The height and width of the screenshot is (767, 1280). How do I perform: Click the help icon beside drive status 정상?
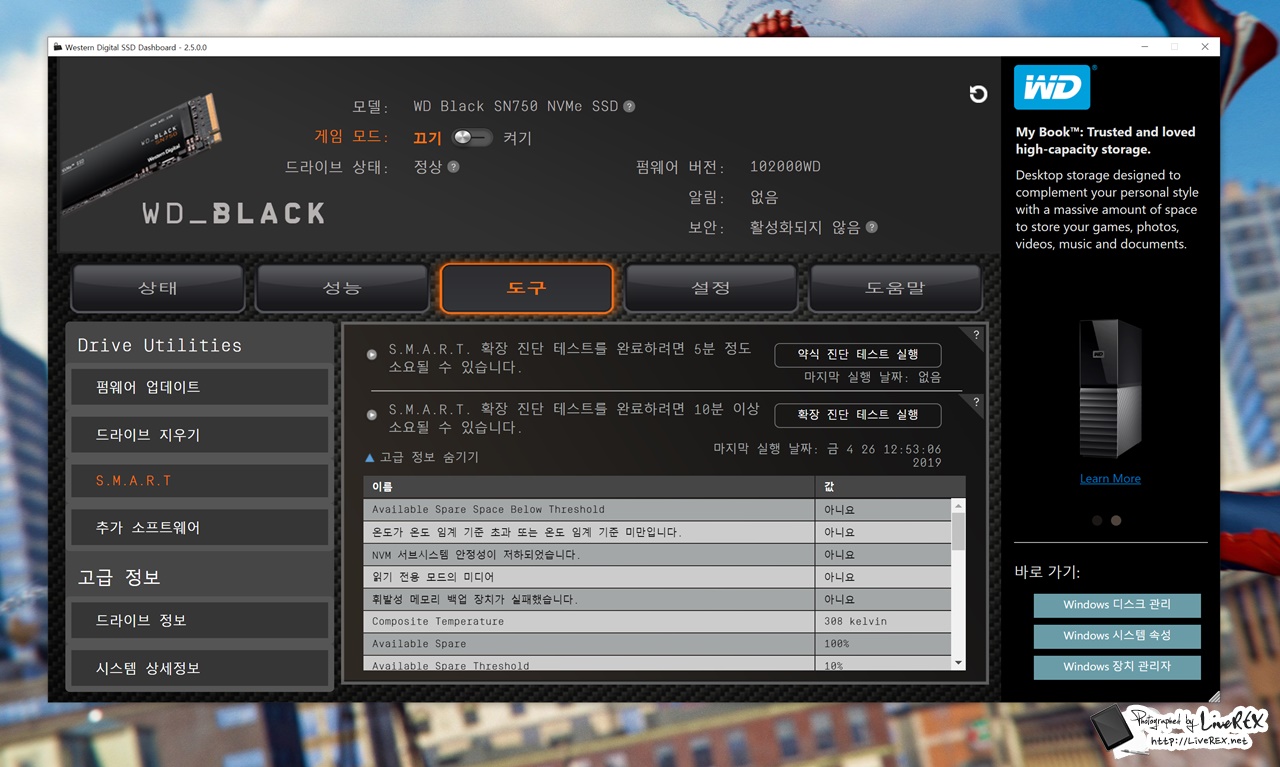(453, 167)
